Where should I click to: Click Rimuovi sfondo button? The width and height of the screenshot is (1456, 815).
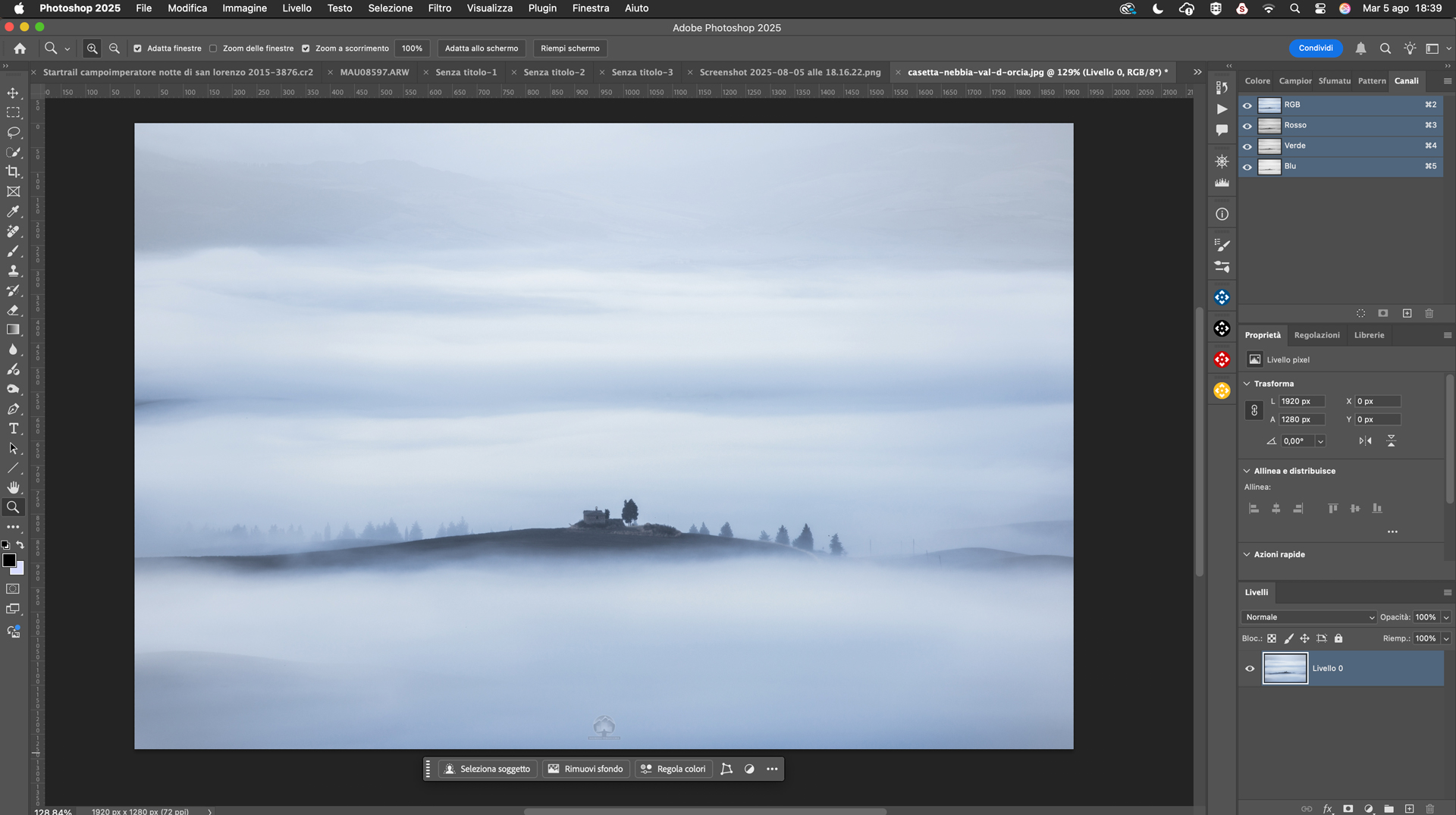[585, 769]
